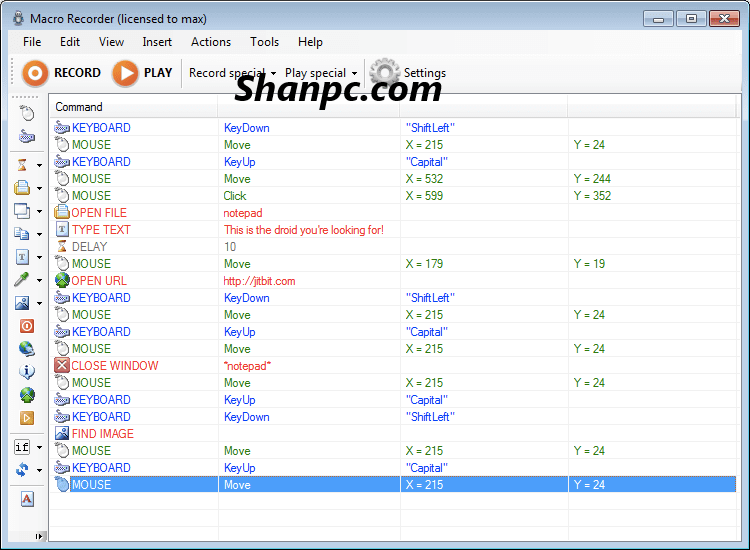Click the 'if' statement icon in sidebar
The width and height of the screenshot is (750, 550).
point(22,447)
